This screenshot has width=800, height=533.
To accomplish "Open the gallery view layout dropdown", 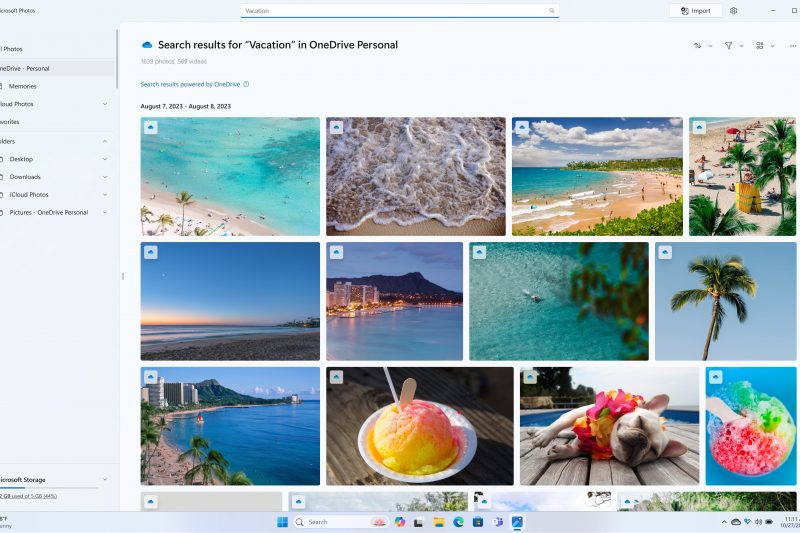I will 765,46.
